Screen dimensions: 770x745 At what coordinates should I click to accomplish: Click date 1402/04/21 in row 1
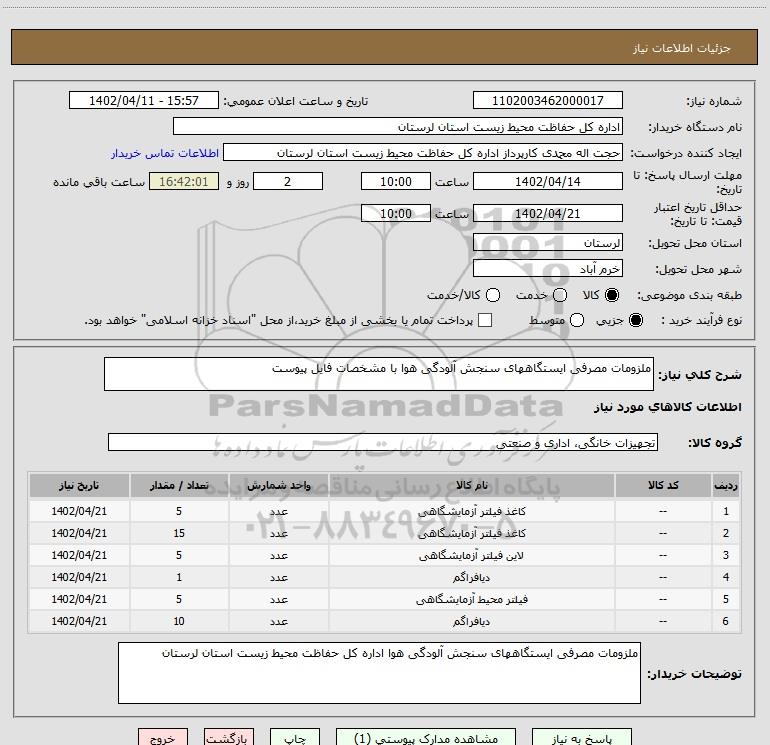[x=79, y=511]
